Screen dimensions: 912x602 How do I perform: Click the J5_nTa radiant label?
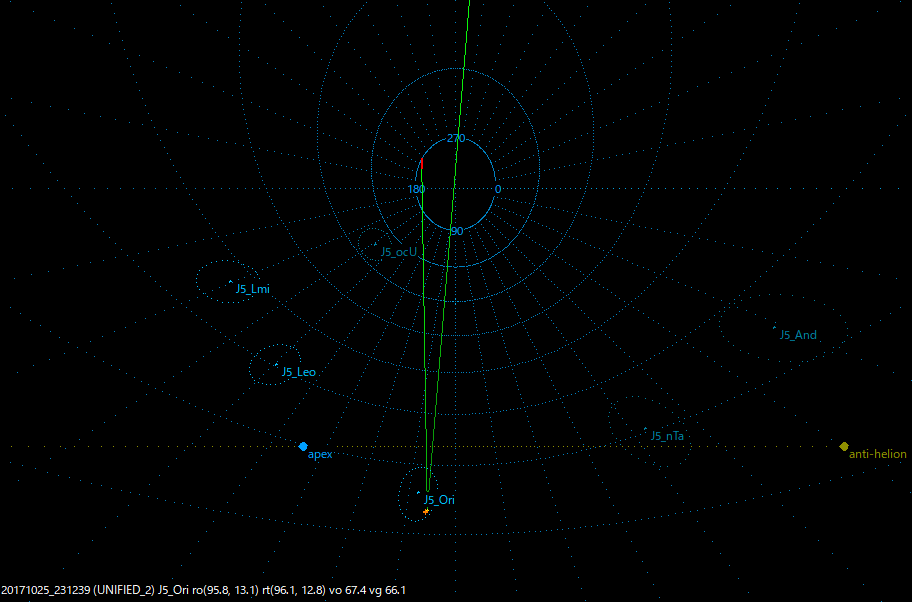click(x=667, y=436)
